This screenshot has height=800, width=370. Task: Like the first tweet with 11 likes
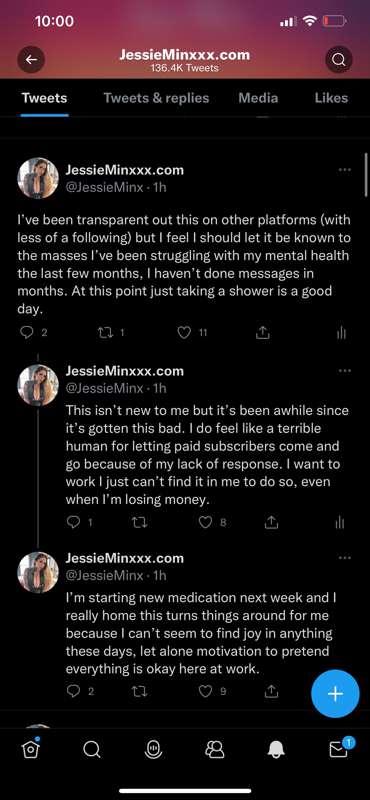coord(184,333)
